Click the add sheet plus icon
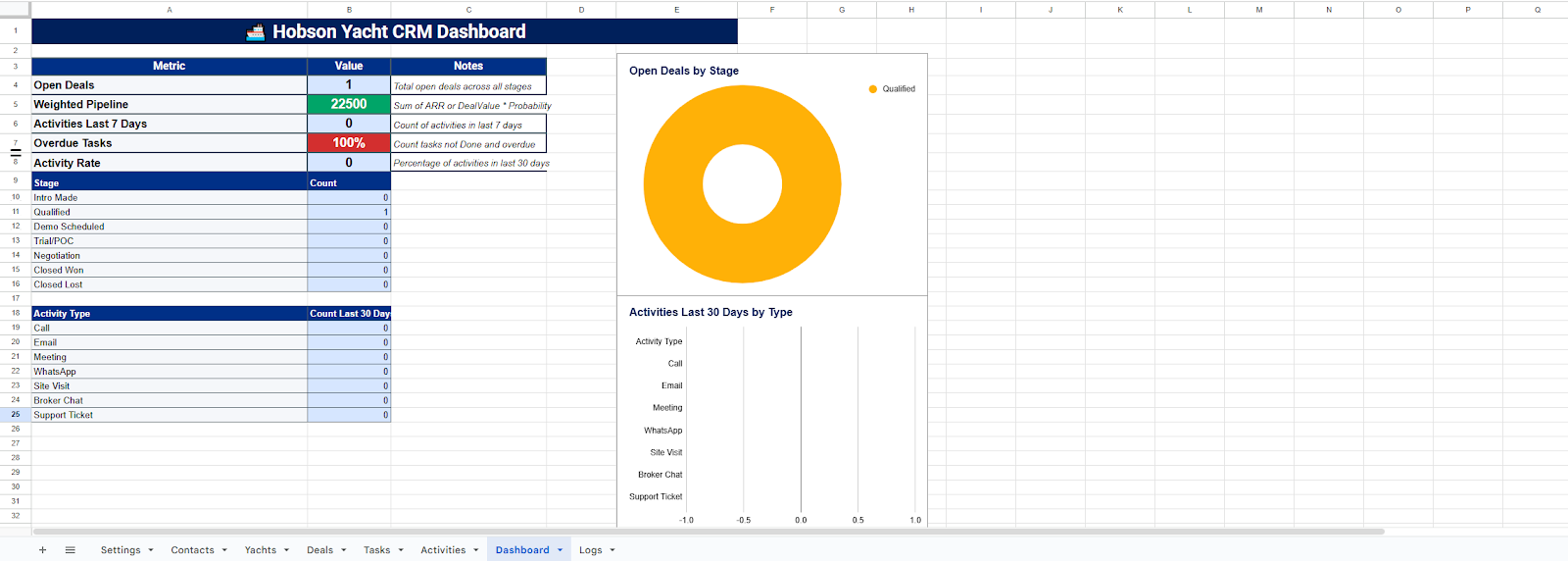The width and height of the screenshot is (1568, 561). click(42, 550)
